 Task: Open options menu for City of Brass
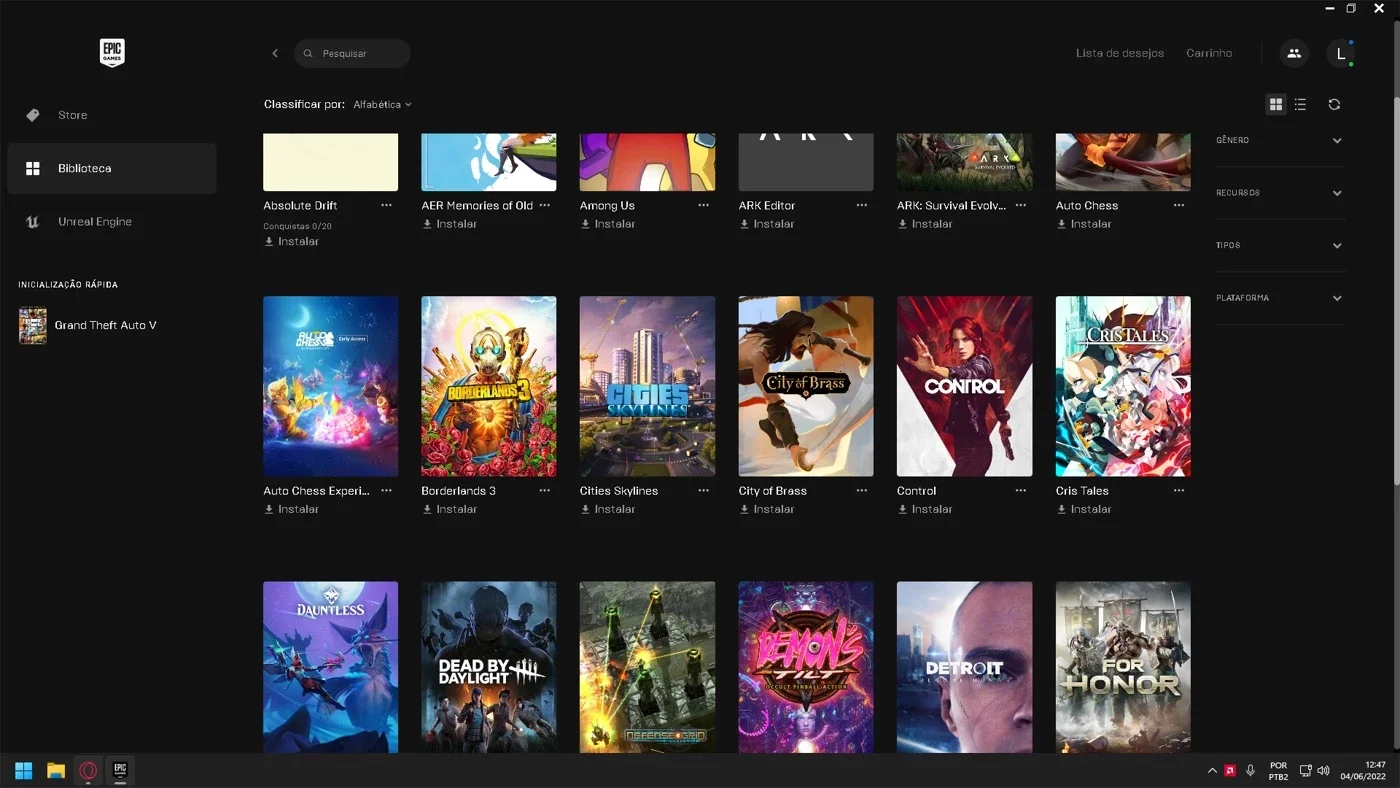[862, 491]
